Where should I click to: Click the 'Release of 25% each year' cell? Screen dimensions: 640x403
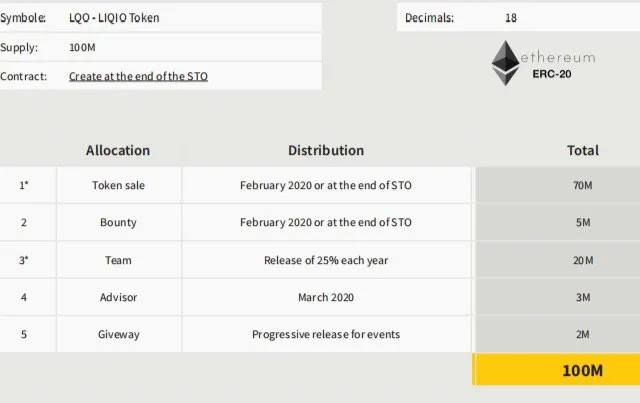[326, 260]
